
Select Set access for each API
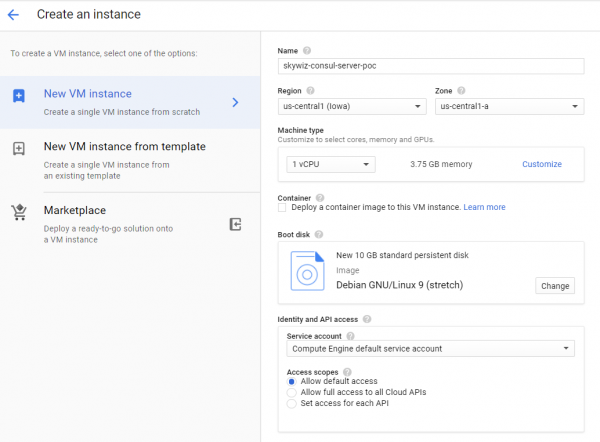292,404
